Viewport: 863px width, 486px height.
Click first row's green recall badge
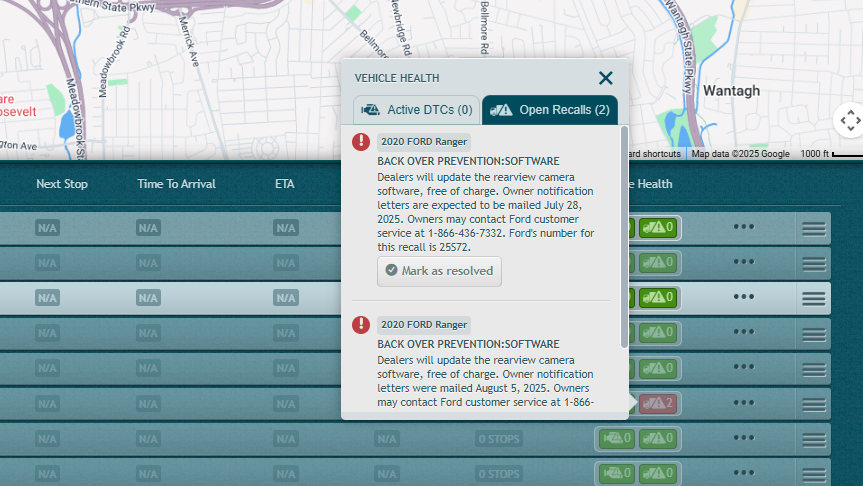pos(659,227)
